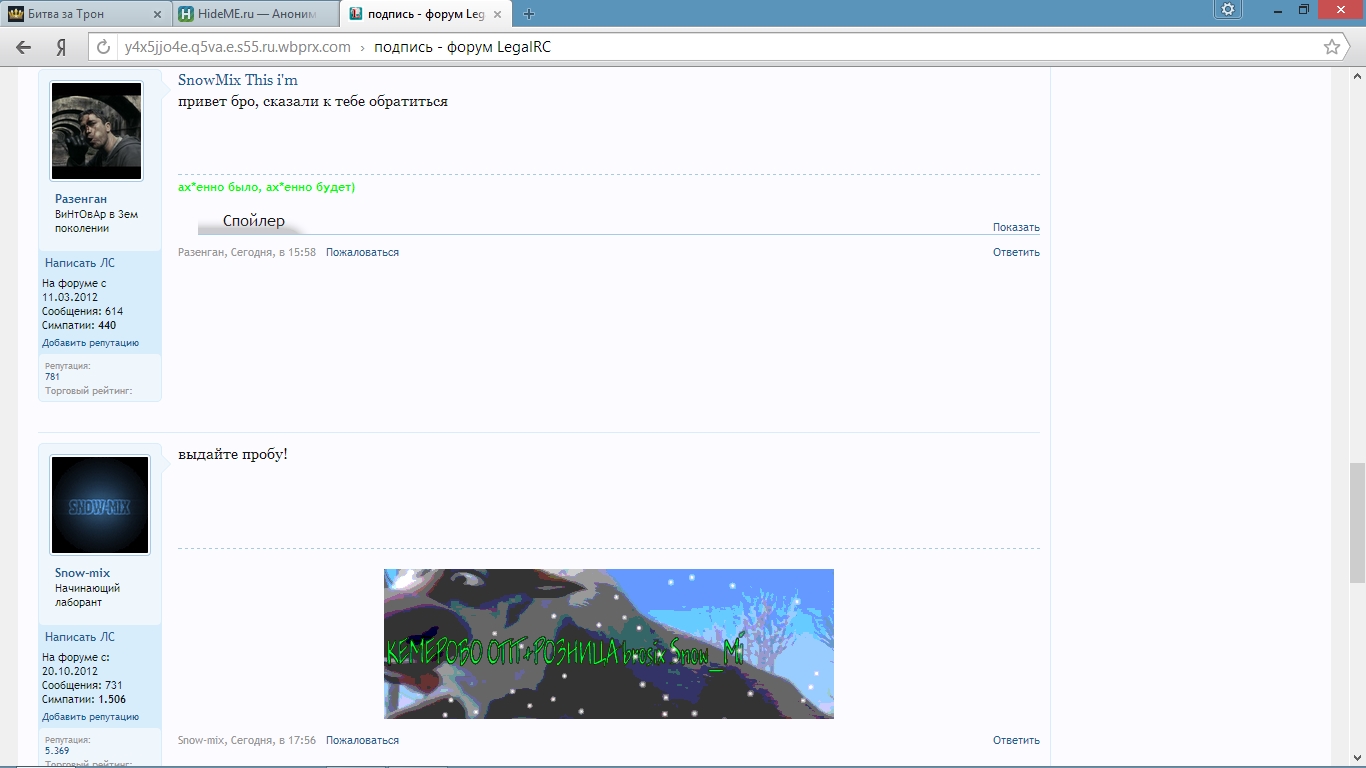This screenshot has width=1366, height=768.
Task: Focus the address bar URL field
Action: tap(715, 47)
